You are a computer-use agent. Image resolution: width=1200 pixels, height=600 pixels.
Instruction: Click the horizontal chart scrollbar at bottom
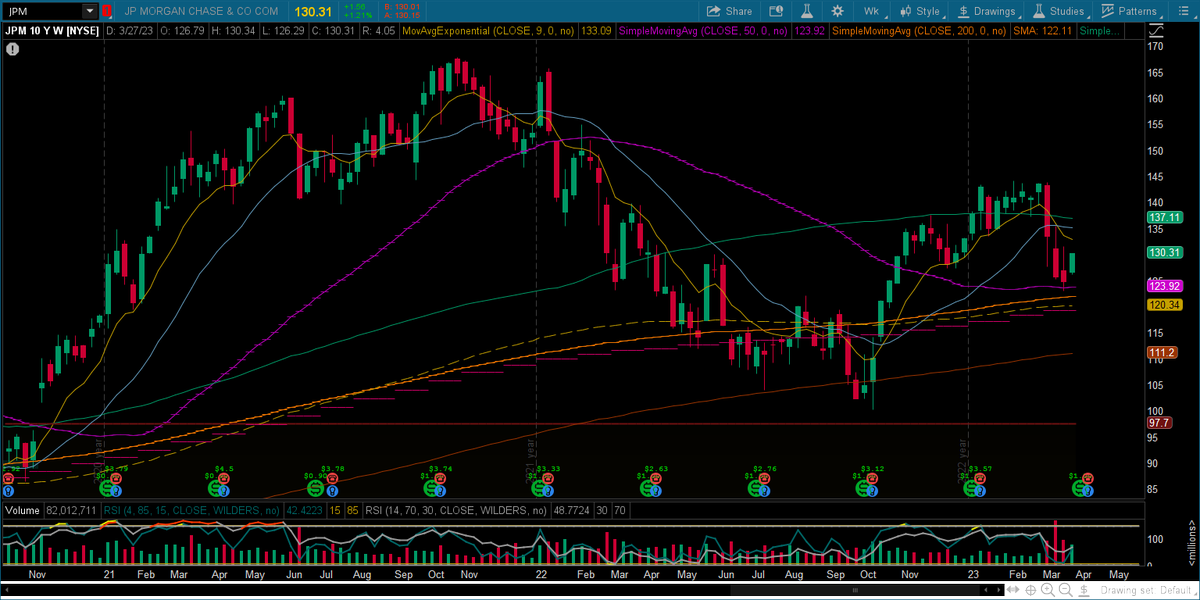pos(505,590)
